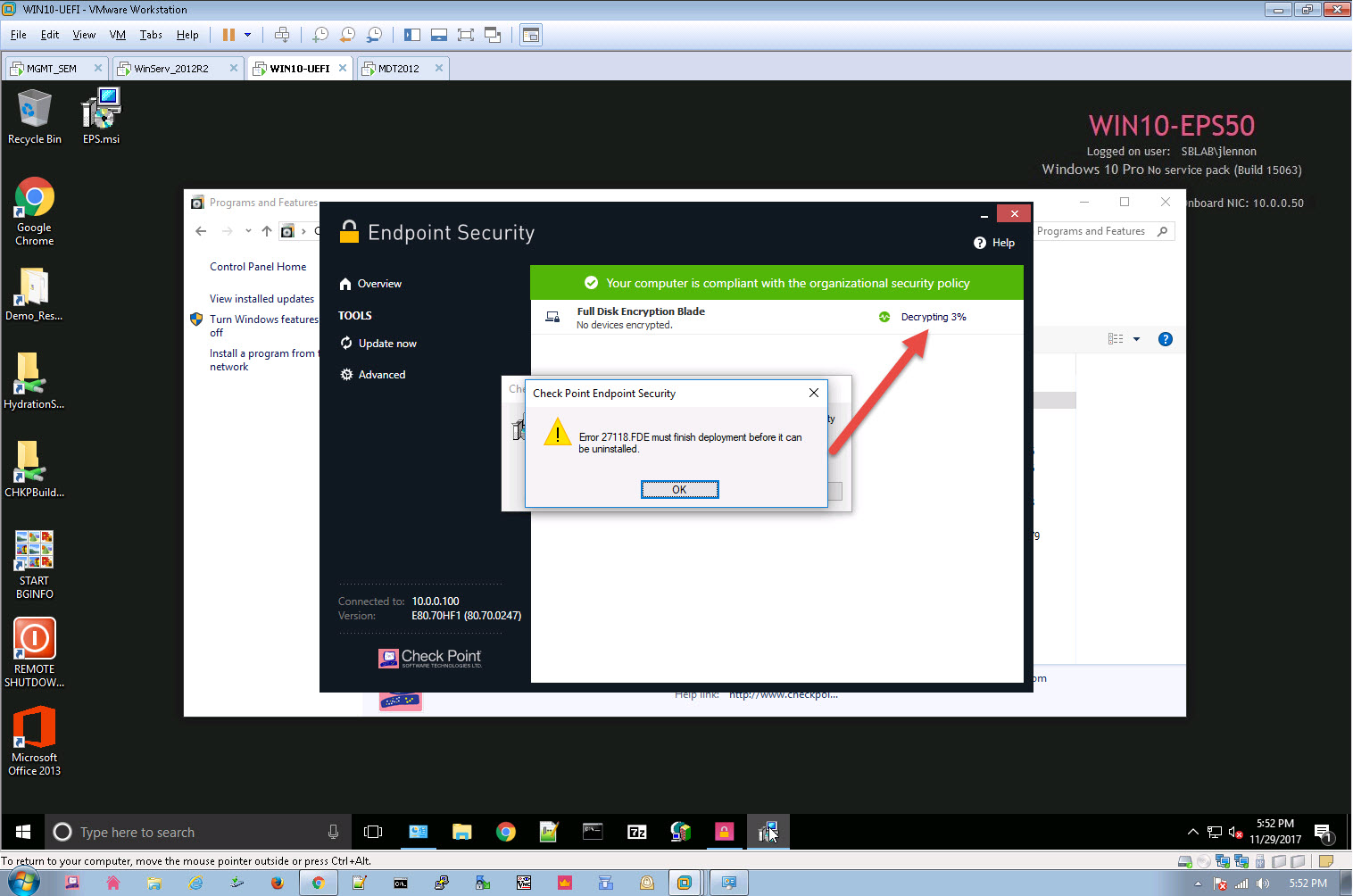Go up one level in Programs and Features

266,231
